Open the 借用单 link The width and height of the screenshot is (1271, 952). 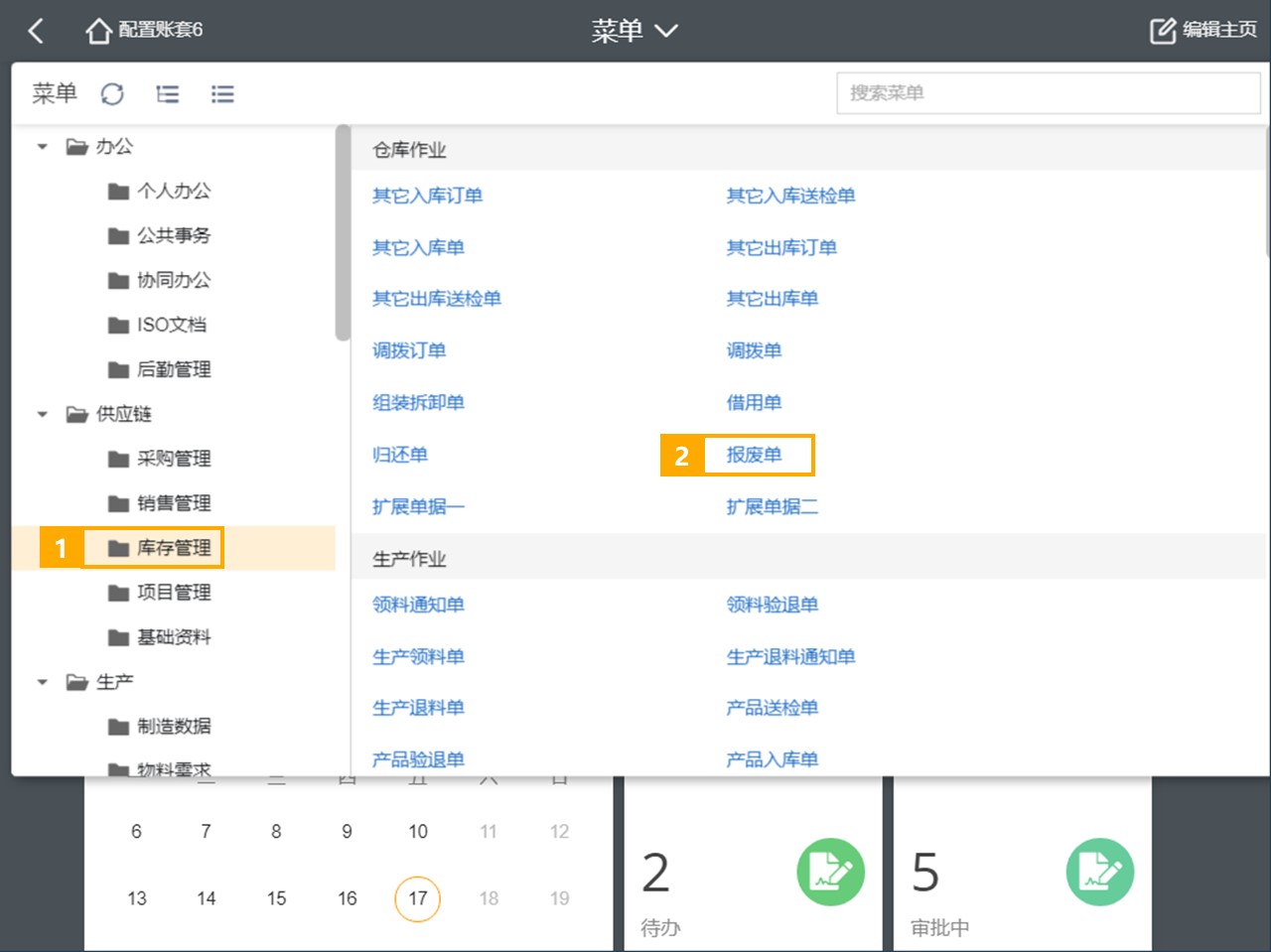[754, 403]
